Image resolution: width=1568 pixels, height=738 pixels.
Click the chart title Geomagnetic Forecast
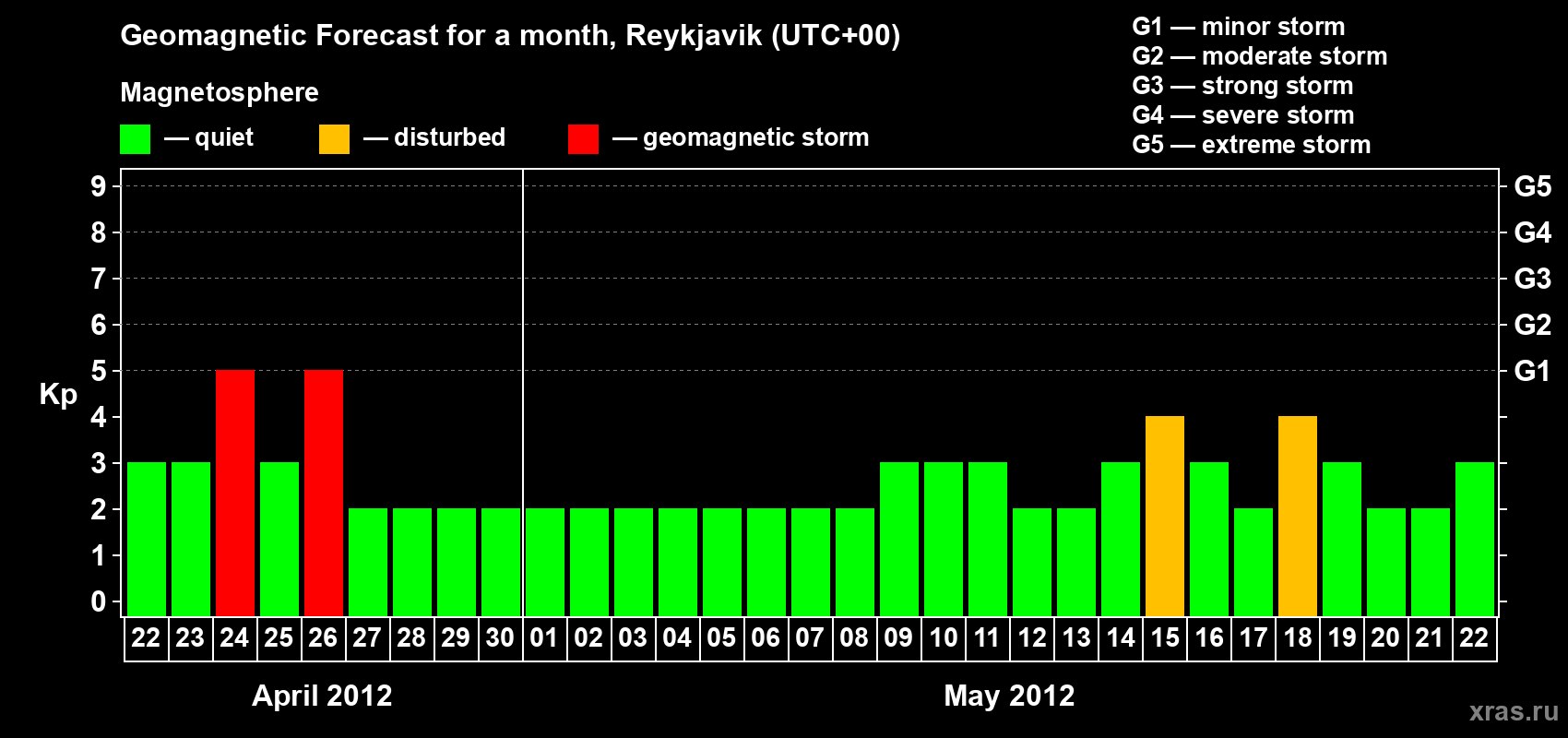point(510,36)
